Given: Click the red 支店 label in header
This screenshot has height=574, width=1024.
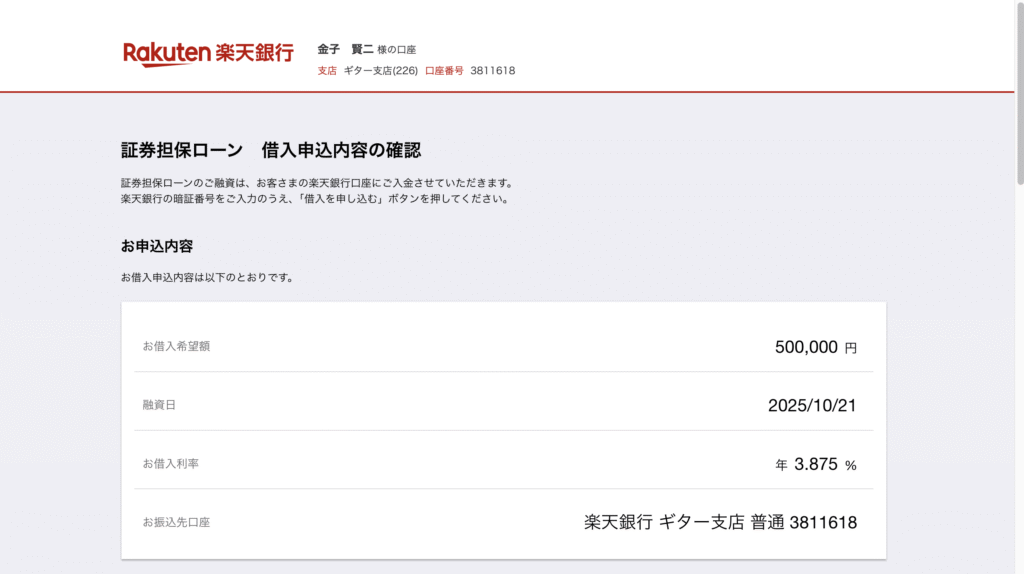Looking at the screenshot, I should click(x=327, y=71).
